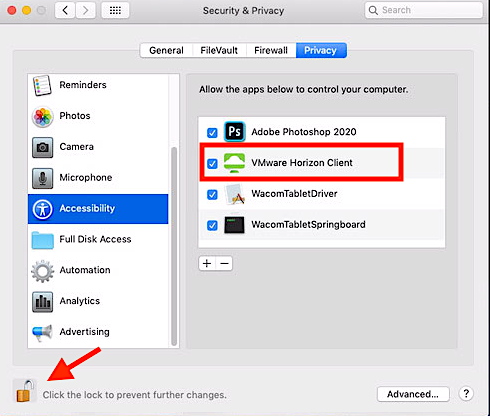Toggle the WacomTabletSpringboard checkbox
The image size is (490, 416).
[212, 225]
